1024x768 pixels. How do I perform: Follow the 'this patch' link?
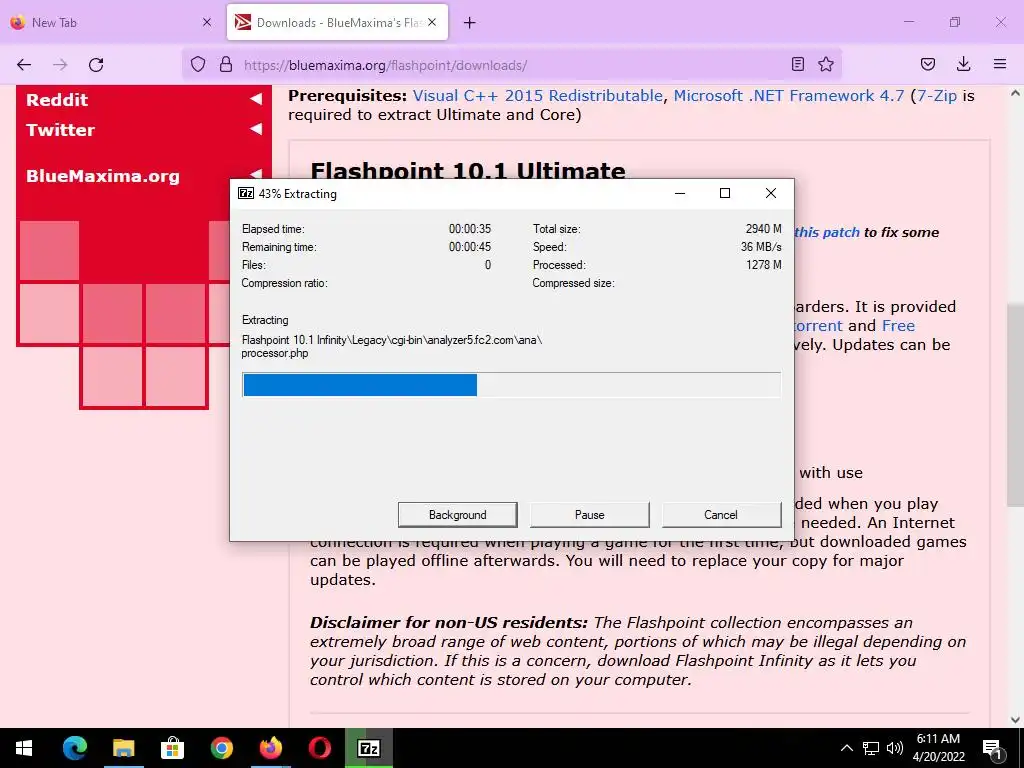pyautogui.click(x=827, y=232)
